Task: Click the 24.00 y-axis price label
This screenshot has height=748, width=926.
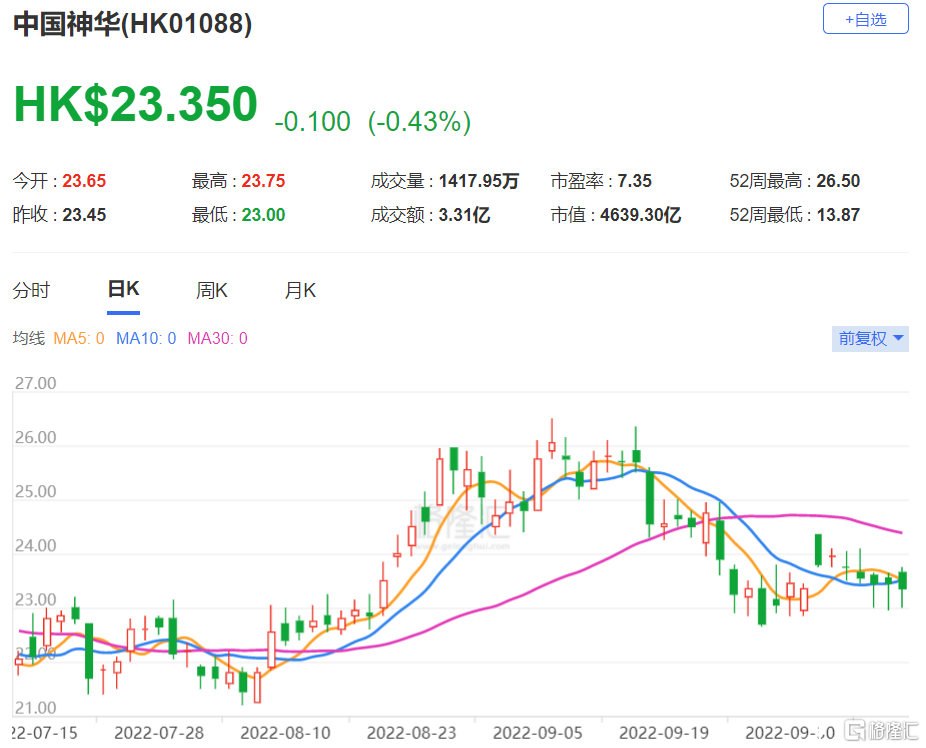Action: 35,546
